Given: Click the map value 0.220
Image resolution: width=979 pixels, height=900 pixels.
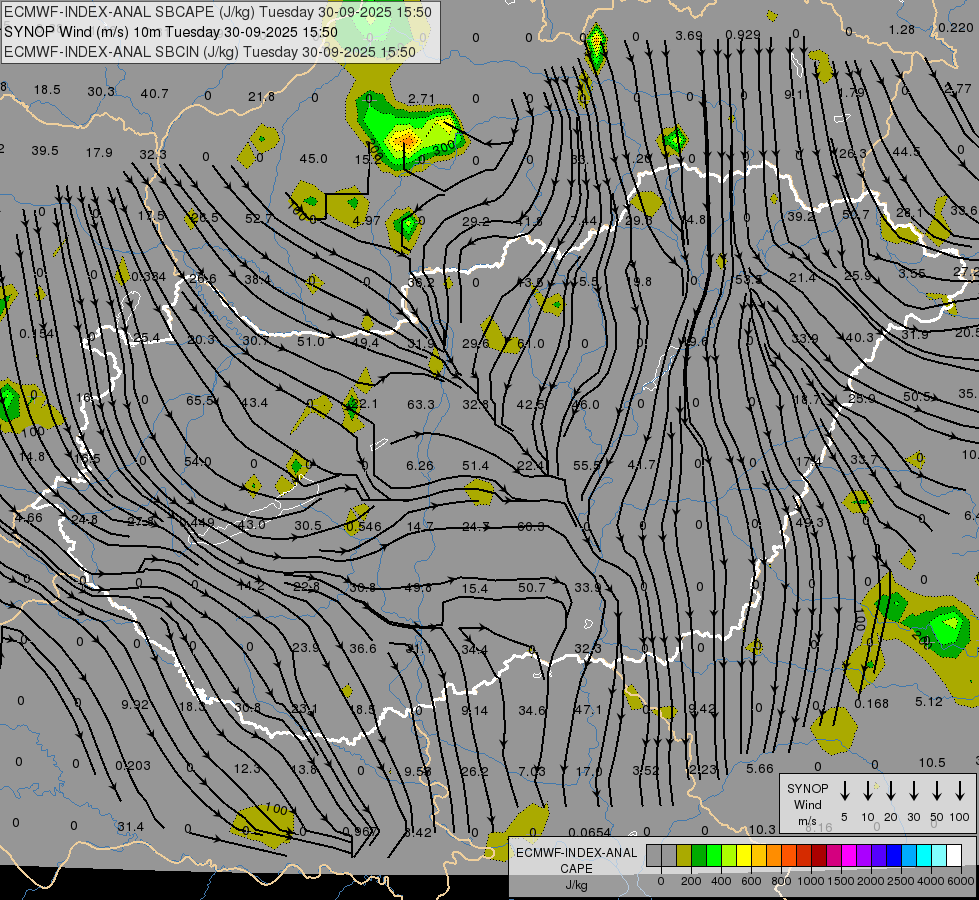Looking at the screenshot, I should (956, 28).
